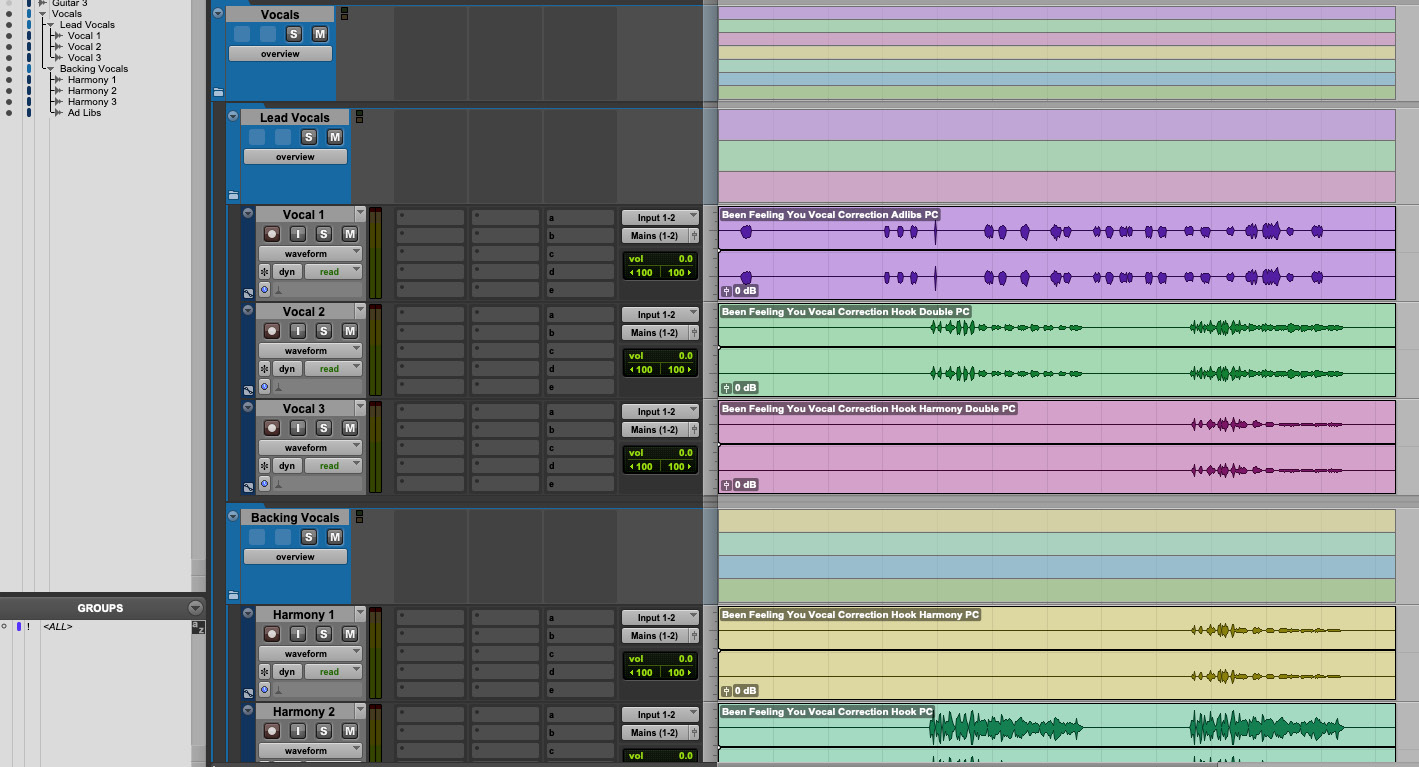Click the blue timebase selector on Vocal 3

tap(265, 483)
